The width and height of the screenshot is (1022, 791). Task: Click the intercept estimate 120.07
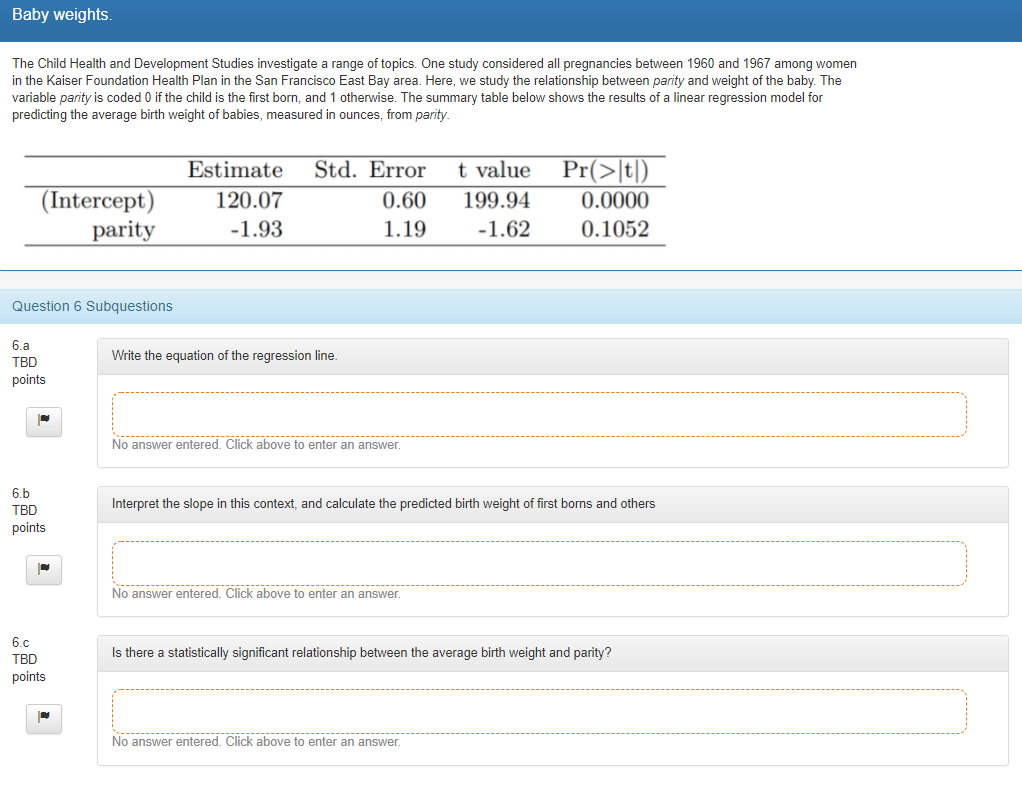point(249,200)
